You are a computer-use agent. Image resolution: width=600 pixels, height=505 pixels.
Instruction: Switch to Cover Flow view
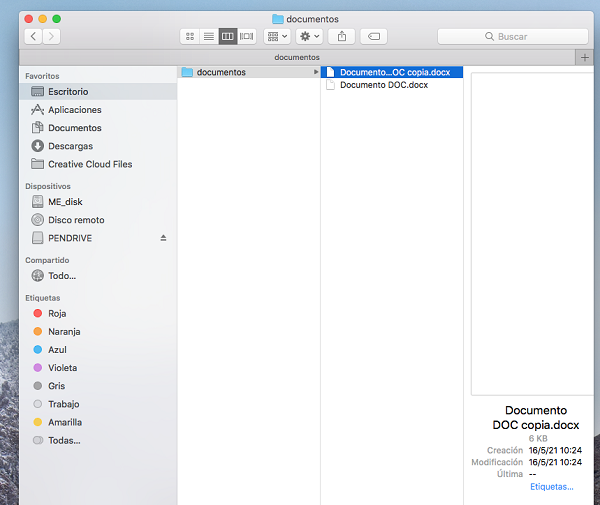point(247,36)
